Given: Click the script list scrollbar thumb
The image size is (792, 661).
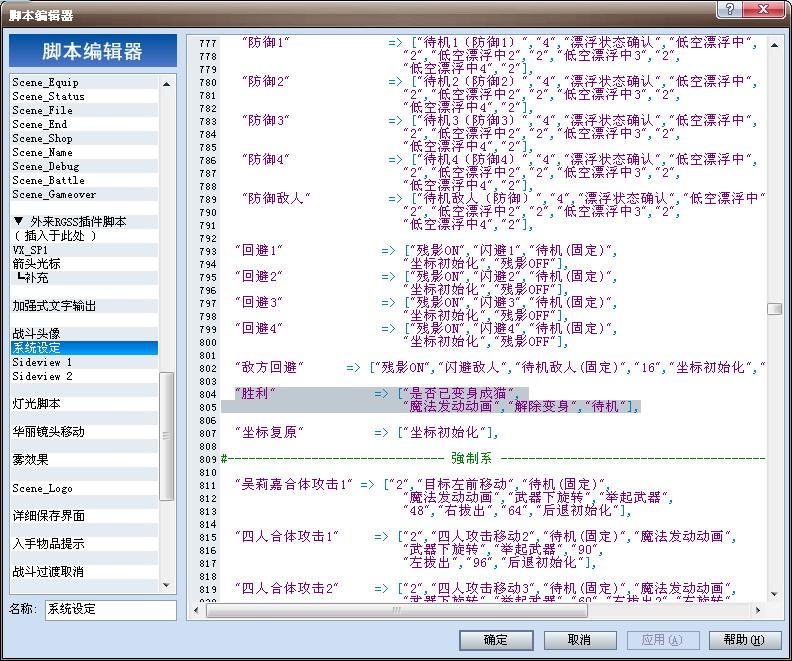Looking at the screenshot, I should tap(167, 436).
